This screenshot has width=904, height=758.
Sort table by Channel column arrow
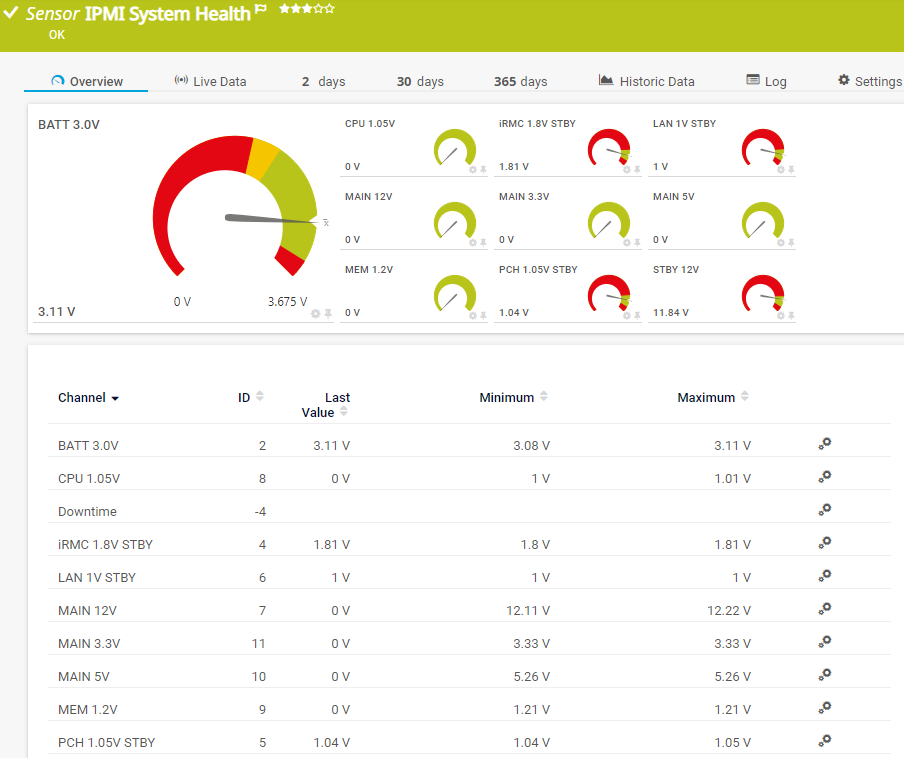click(x=115, y=398)
